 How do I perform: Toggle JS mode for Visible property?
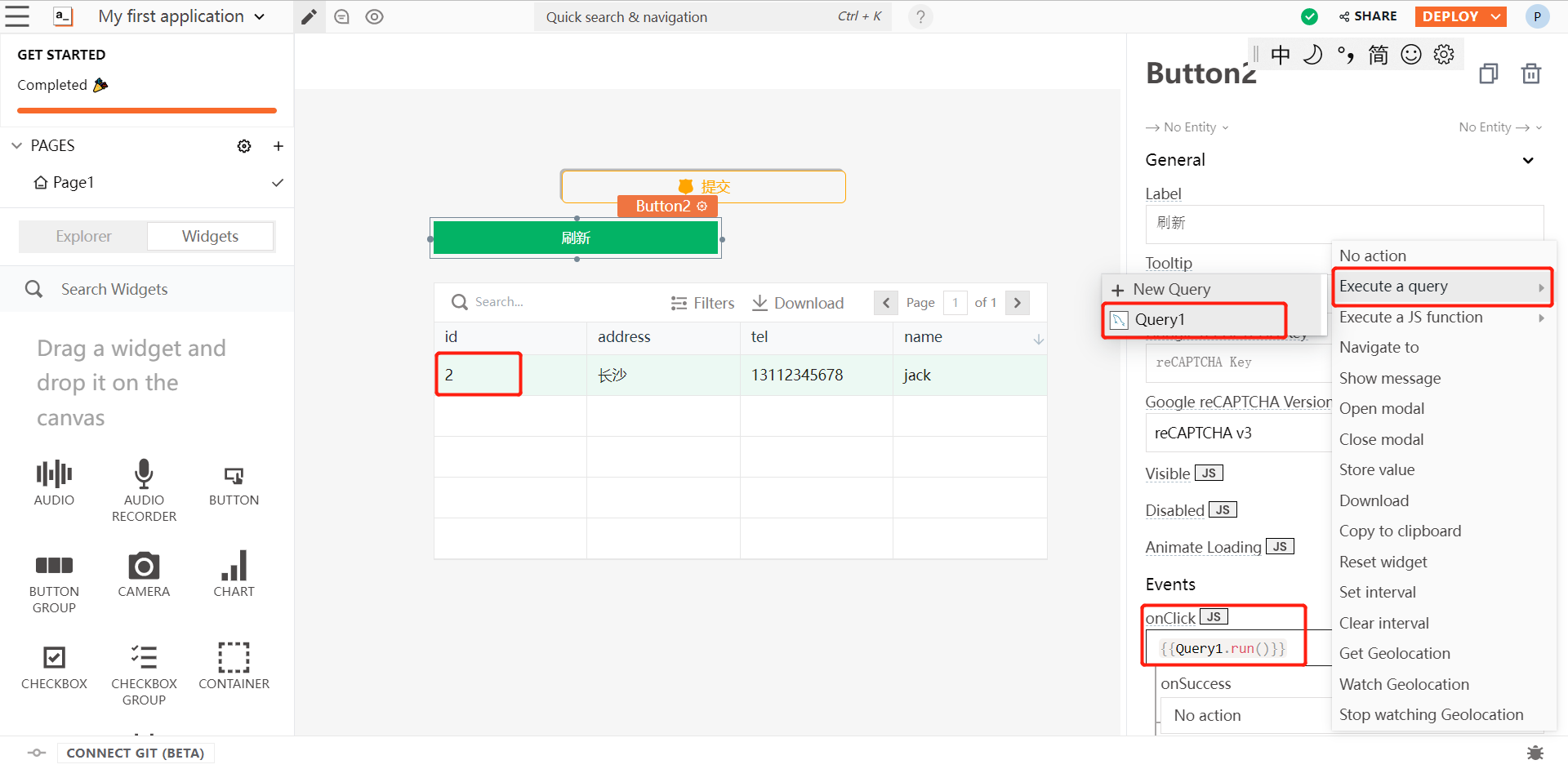[1209, 473]
